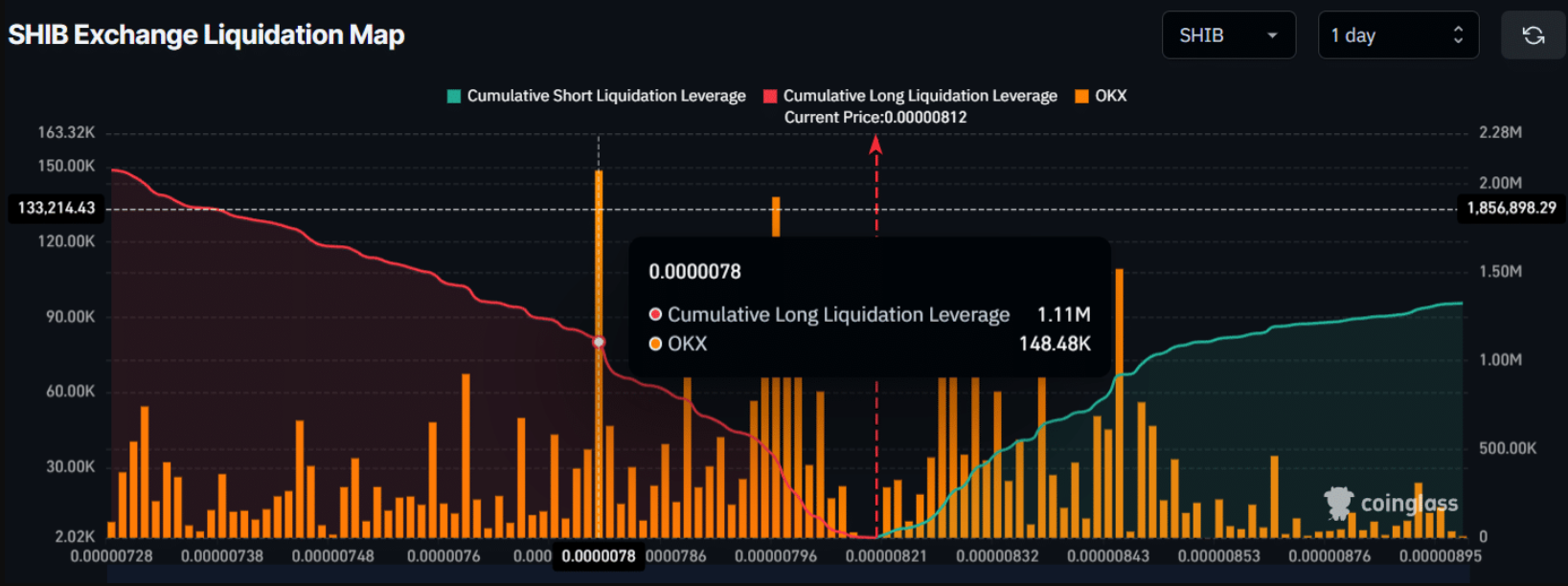Click the up/down arrows in the 1 day selector
The image size is (1568, 586).
point(1458,35)
